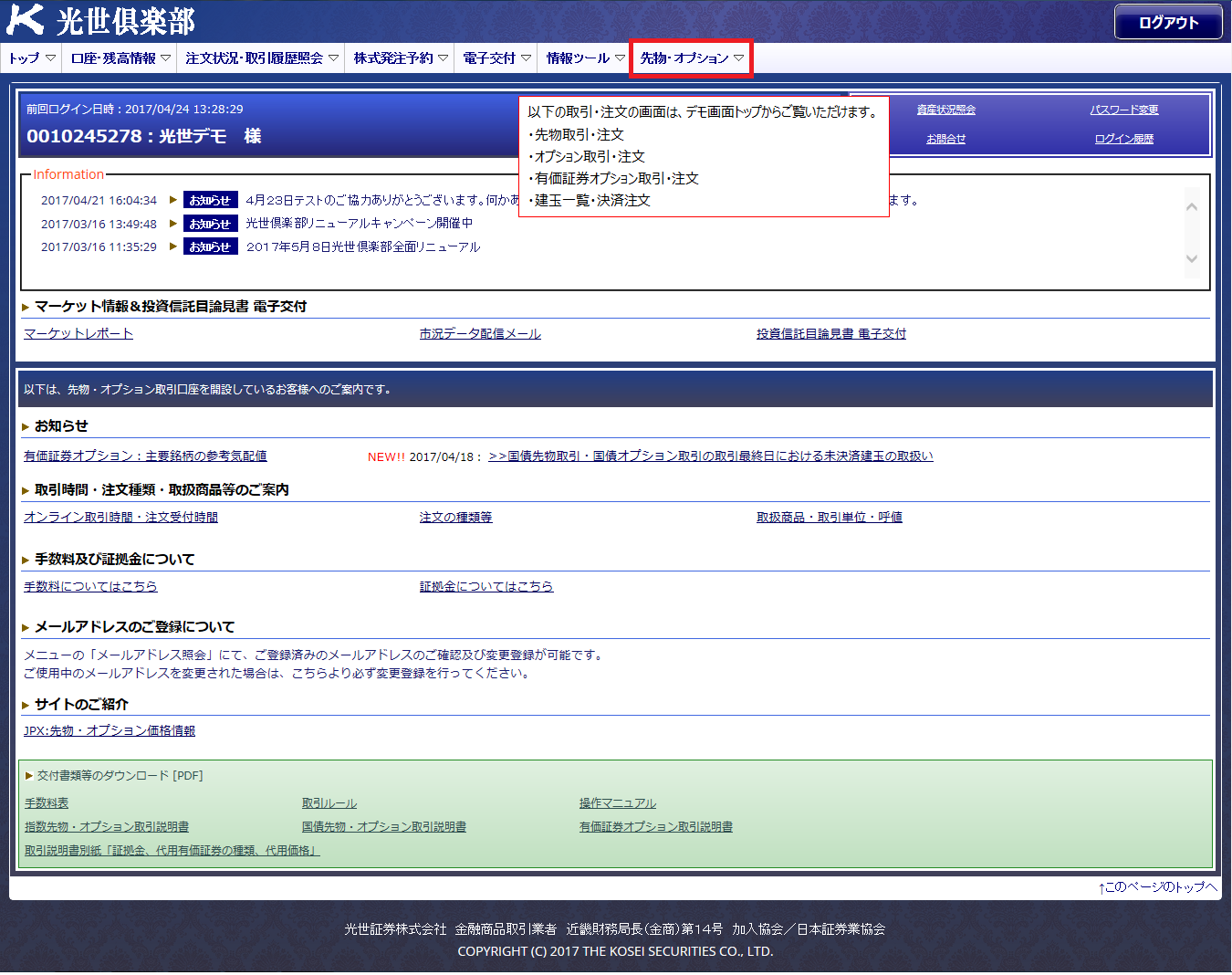Screen dimensions: 1232x975
Task: Click the date 2017/03/16 11:35:29
Action: 99,246
